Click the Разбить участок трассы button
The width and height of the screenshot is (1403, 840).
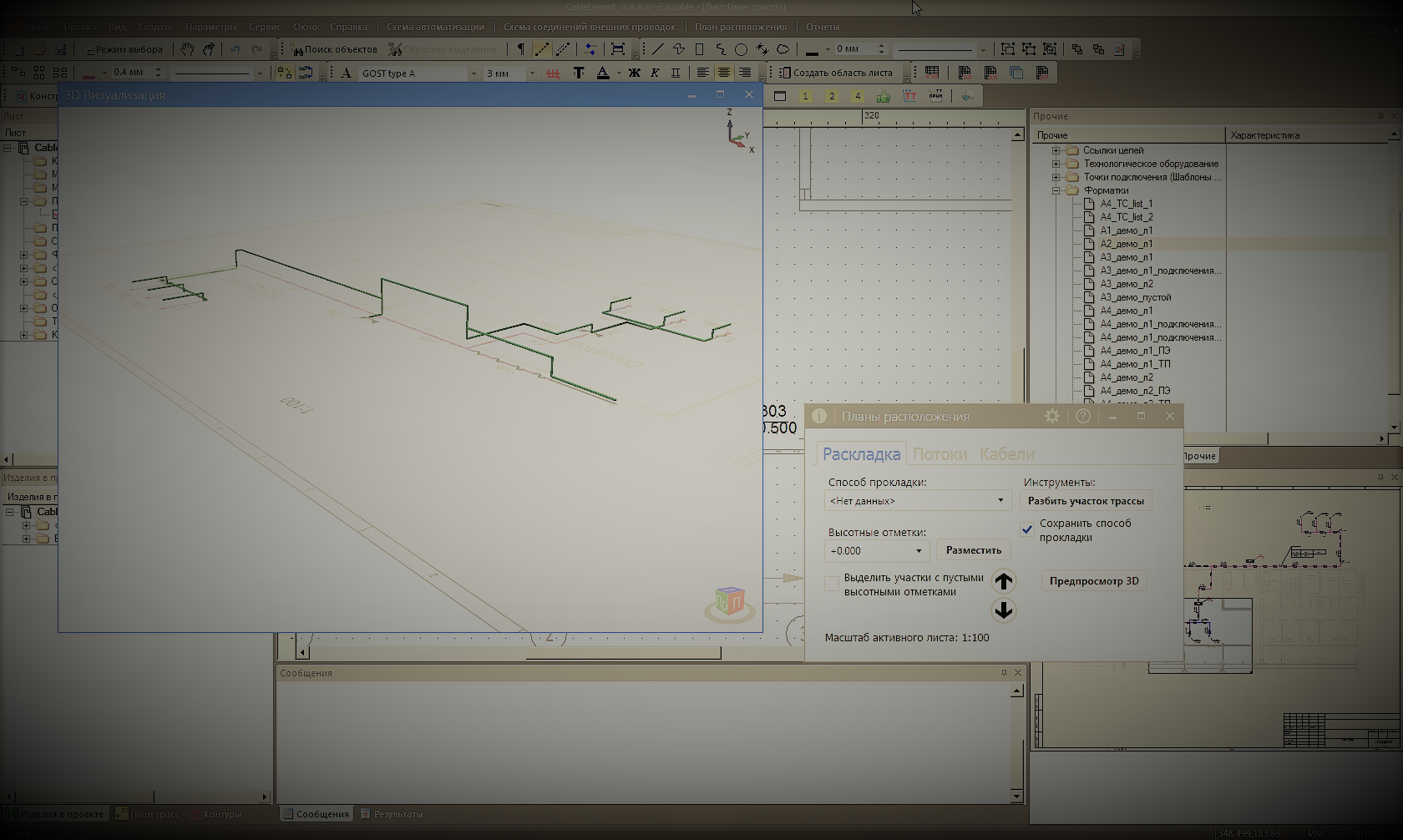tap(1086, 501)
